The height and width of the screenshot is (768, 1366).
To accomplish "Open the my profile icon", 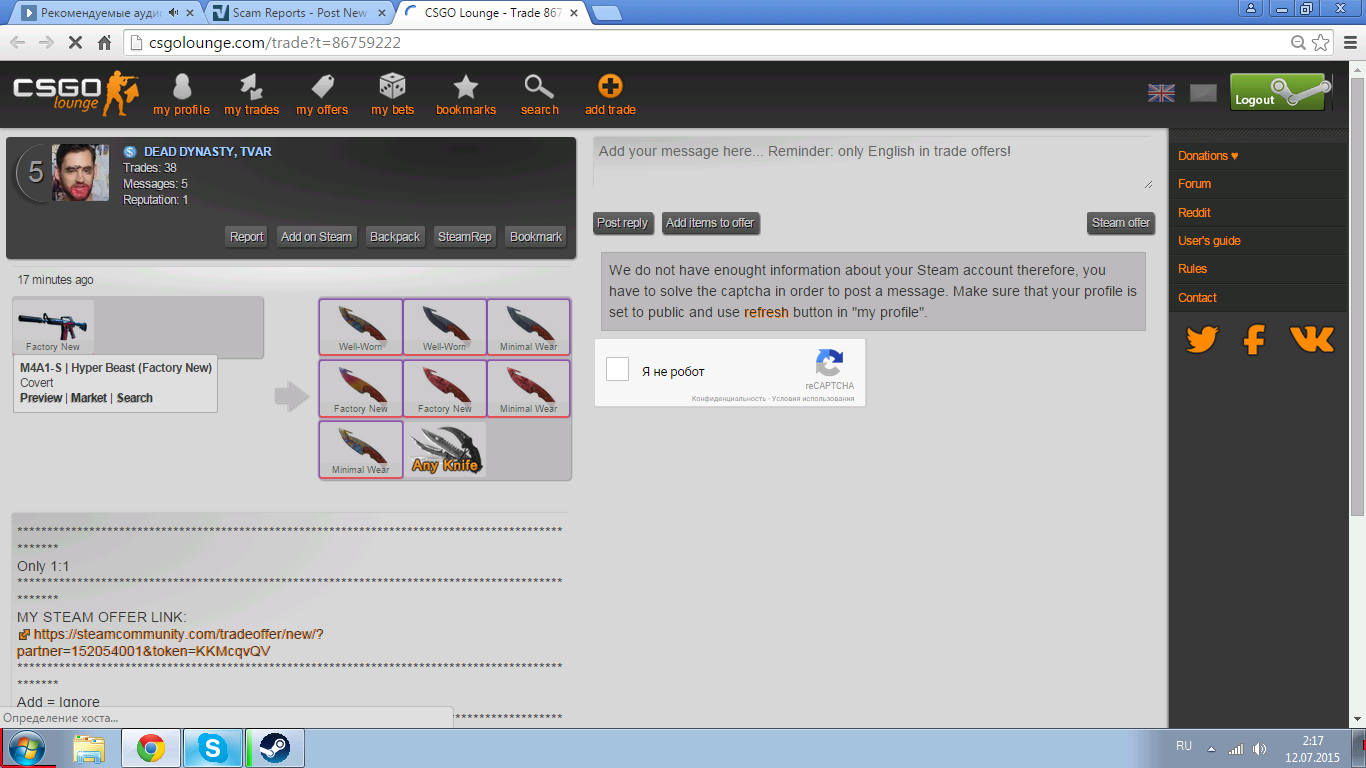I will coord(181,88).
